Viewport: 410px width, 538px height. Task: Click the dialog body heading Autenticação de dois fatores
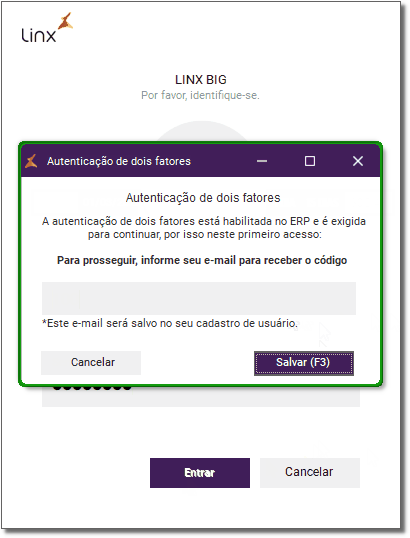pyautogui.click(x=203, y=198)
